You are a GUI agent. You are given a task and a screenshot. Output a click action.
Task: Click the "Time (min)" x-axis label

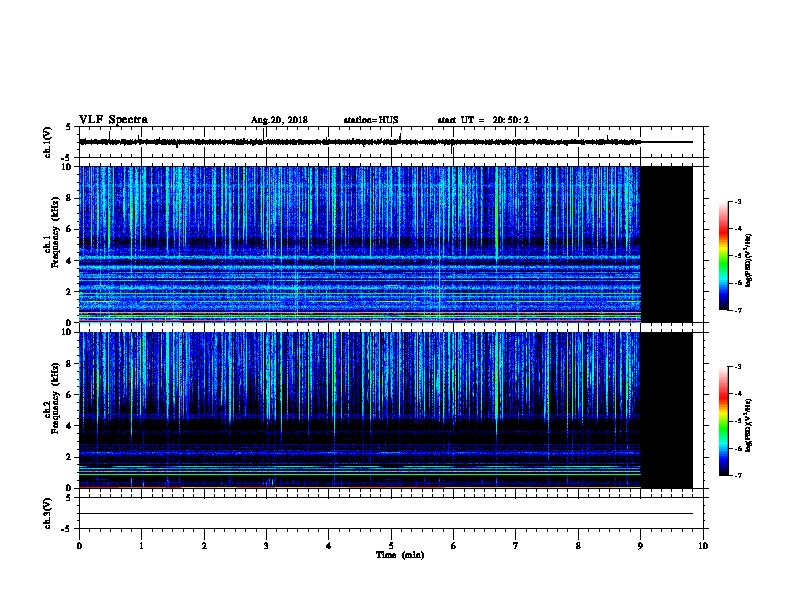point(400,554)
